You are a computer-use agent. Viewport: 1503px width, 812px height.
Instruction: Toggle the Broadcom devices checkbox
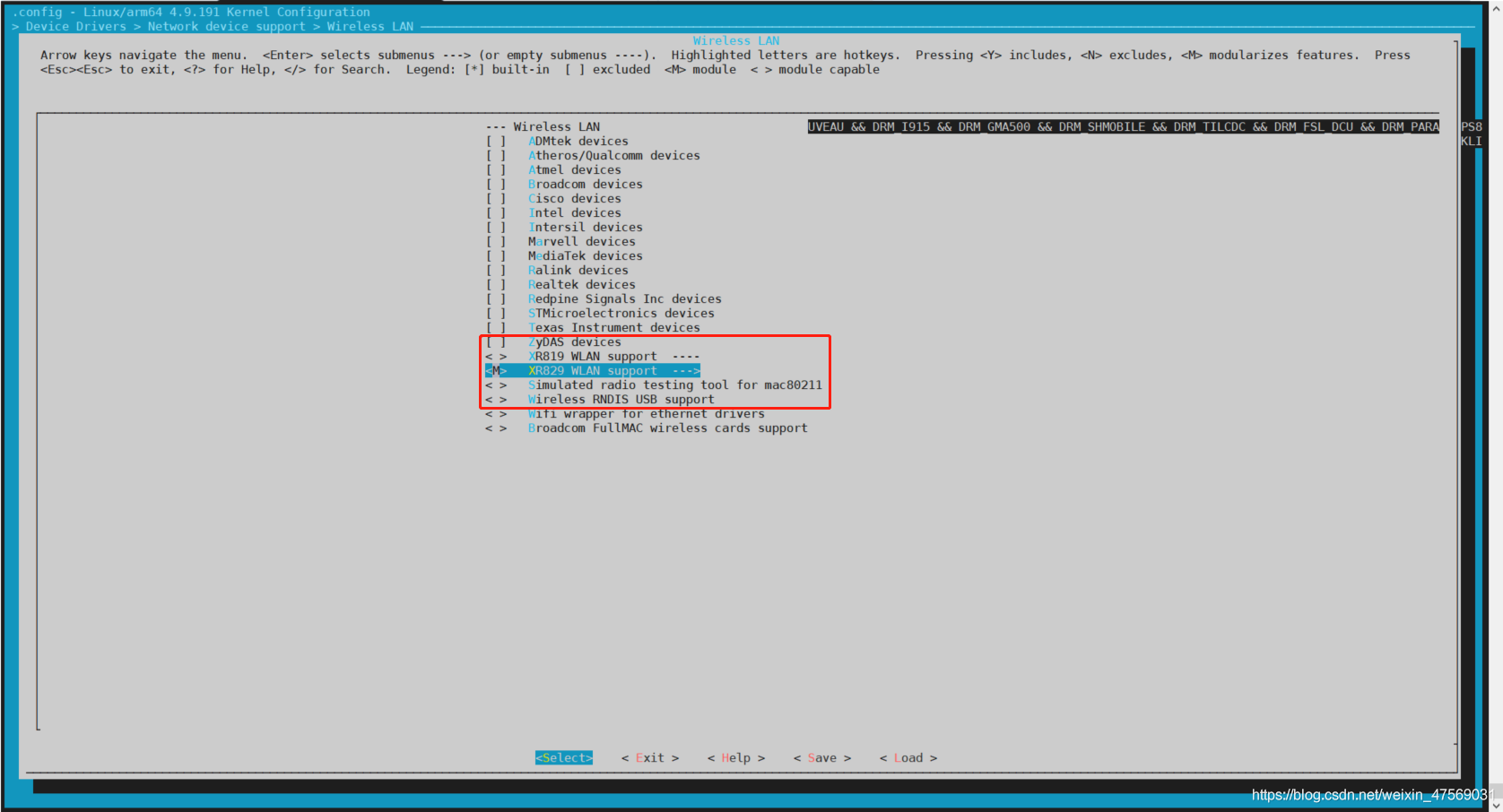tap(496, 185)
